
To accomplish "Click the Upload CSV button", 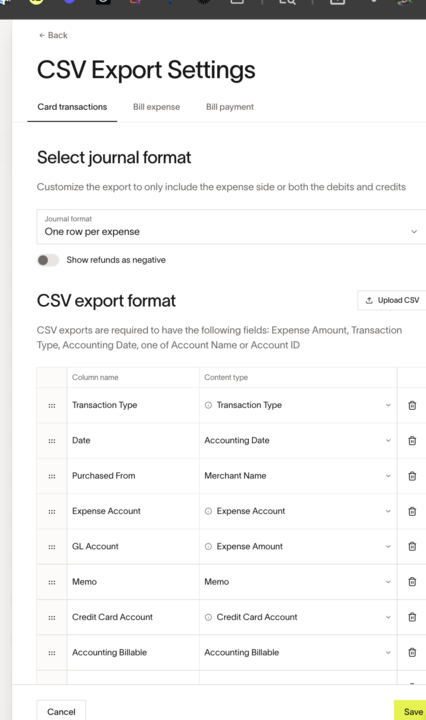I will pyautogui.click(x=392, y=300).
